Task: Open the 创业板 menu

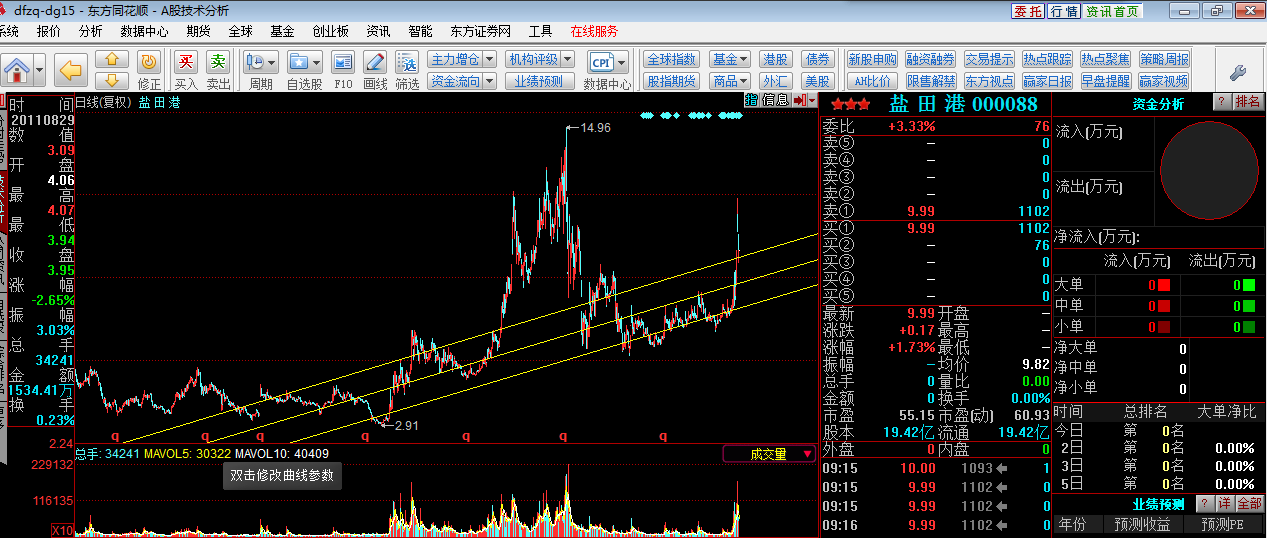Action: point(331,31)
